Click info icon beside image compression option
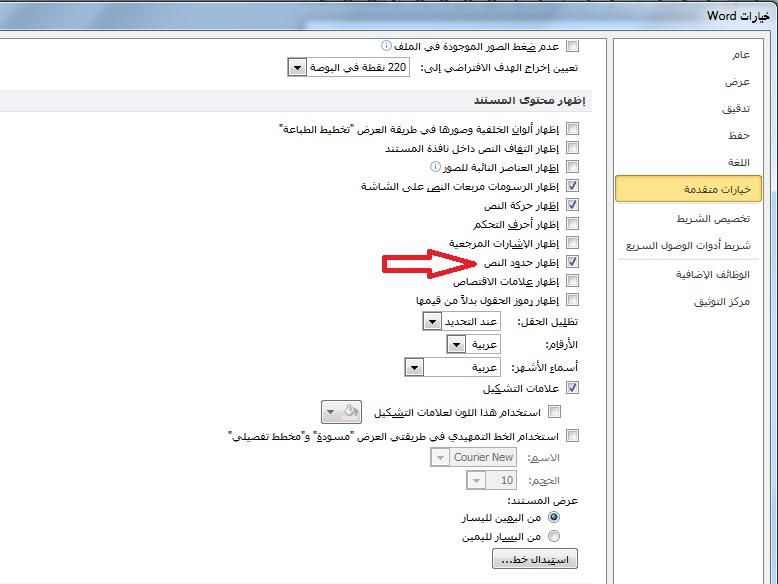Image resolution: width=778 pixels, height=584 pixels. coord(386,46)
